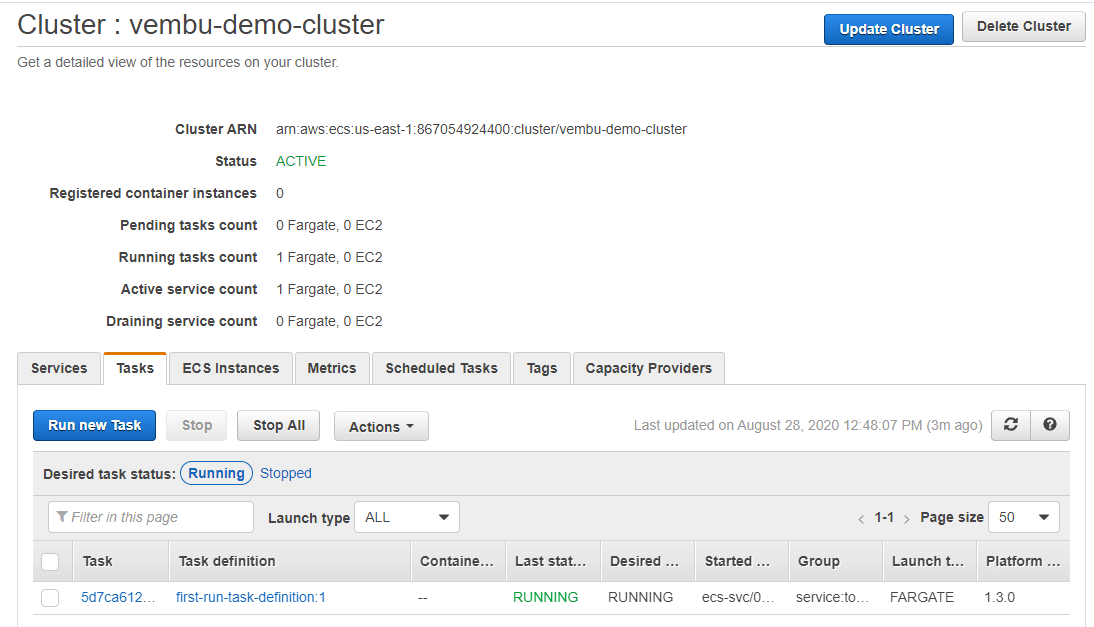Click the Cluster ARN value text

click(481, 129)
